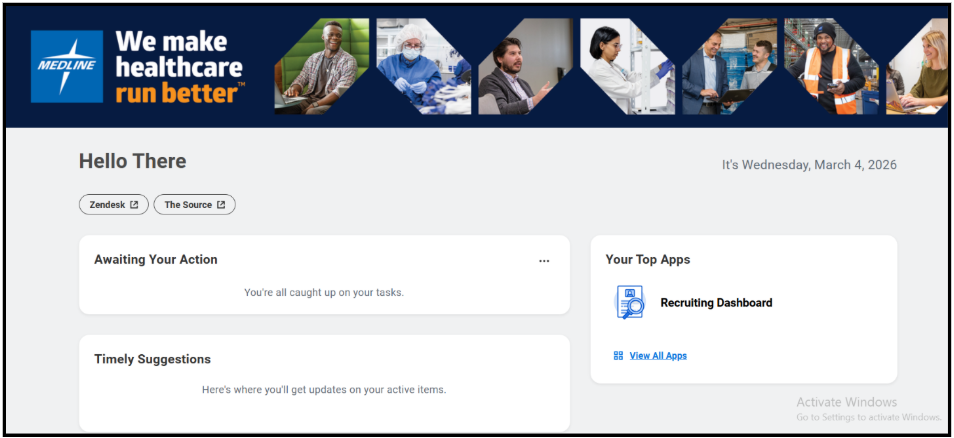Click the lab coat scientist photo
The image size is (954, 438).
(627, 66)
